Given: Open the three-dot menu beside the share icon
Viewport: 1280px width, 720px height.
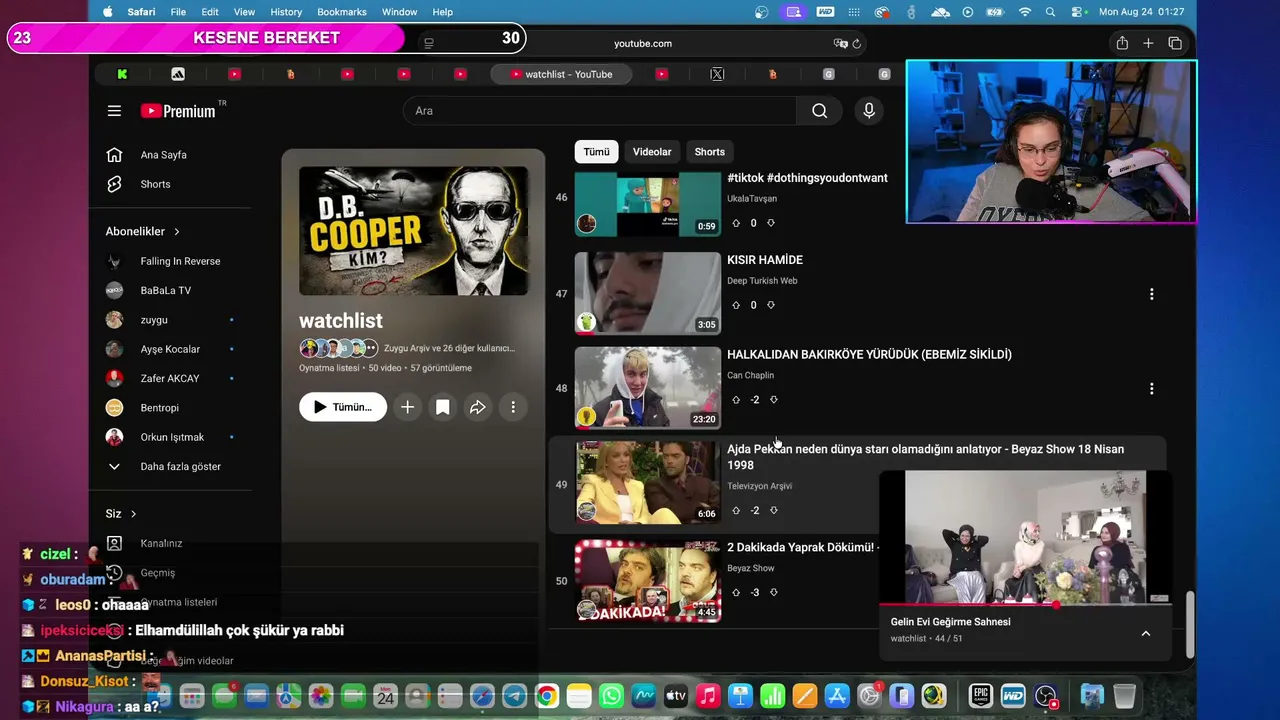Looking at the screenshot, I should click(x=513, y=407).
